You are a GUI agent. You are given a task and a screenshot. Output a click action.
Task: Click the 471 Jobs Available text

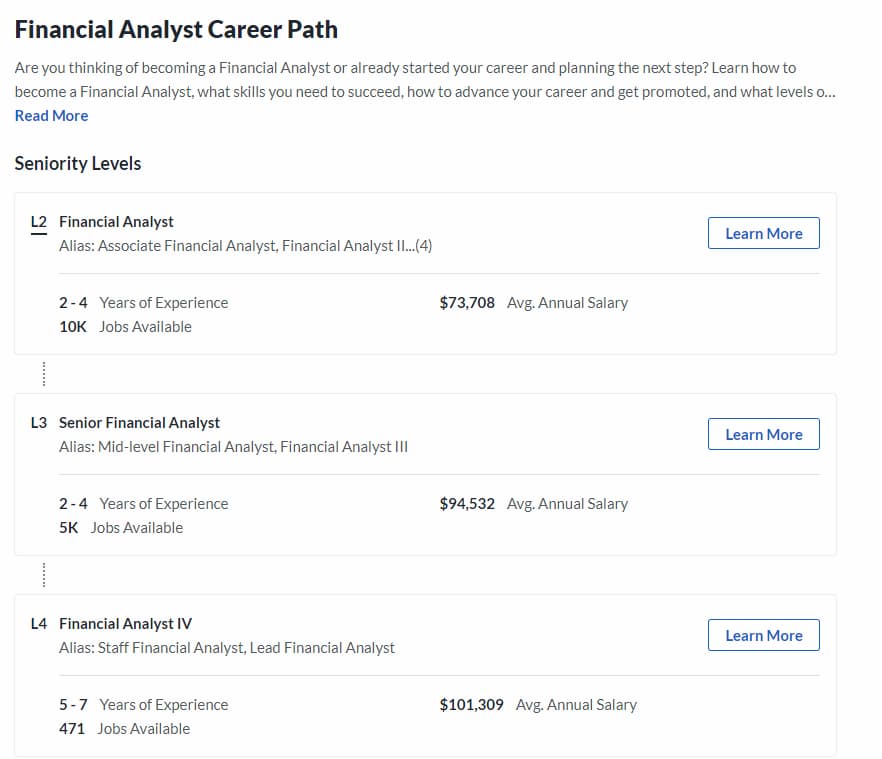point(124,729)
